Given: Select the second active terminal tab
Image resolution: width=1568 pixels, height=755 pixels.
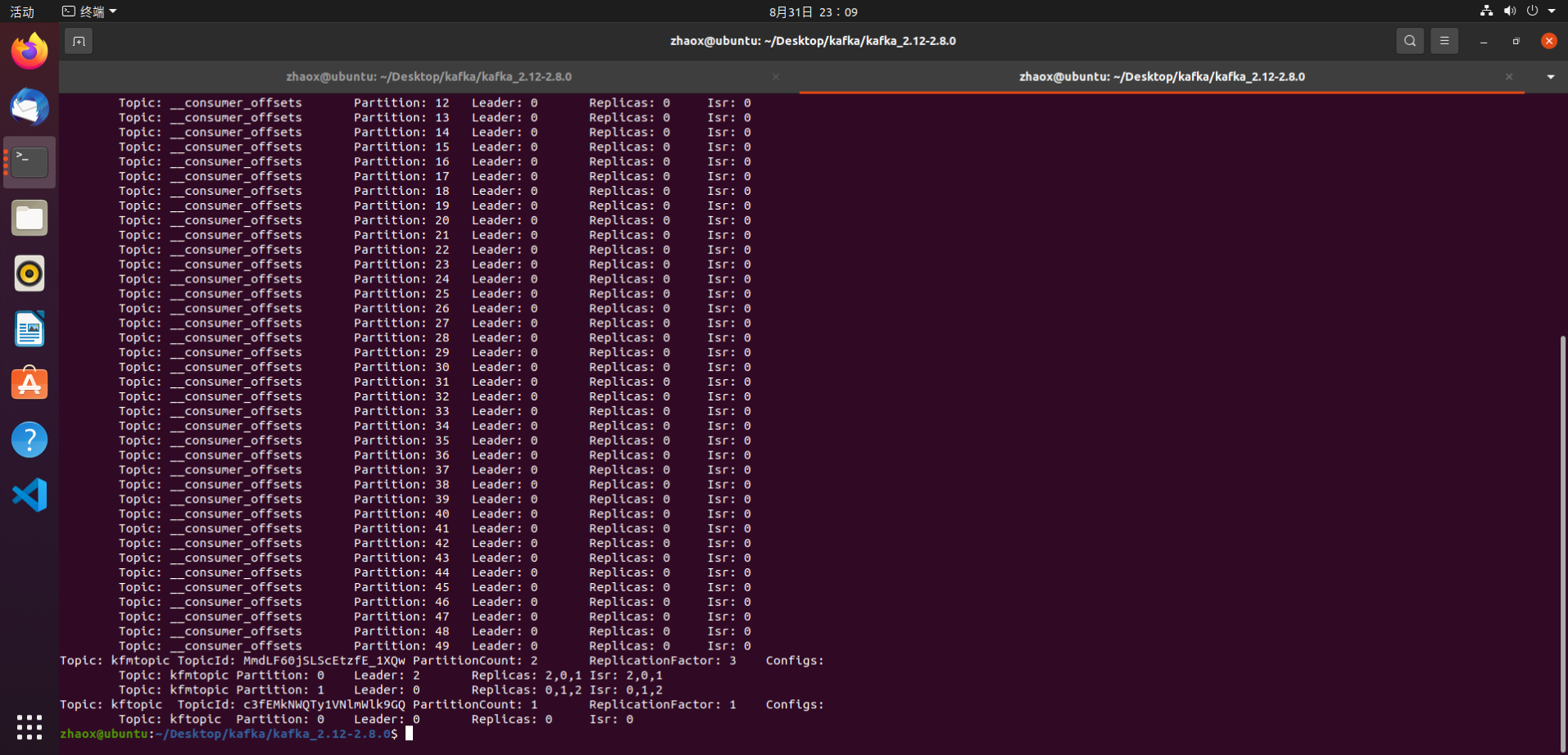Looking at the screenshot, I should coord(1162,77).
